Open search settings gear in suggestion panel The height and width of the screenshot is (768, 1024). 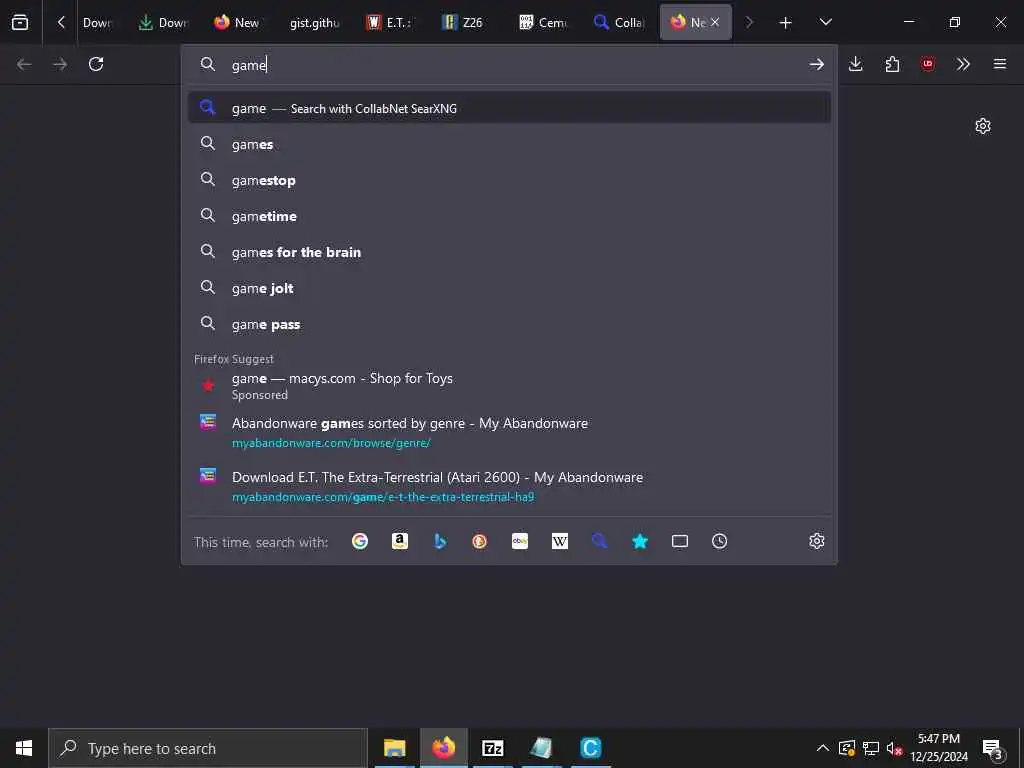[x=816, y=541]
